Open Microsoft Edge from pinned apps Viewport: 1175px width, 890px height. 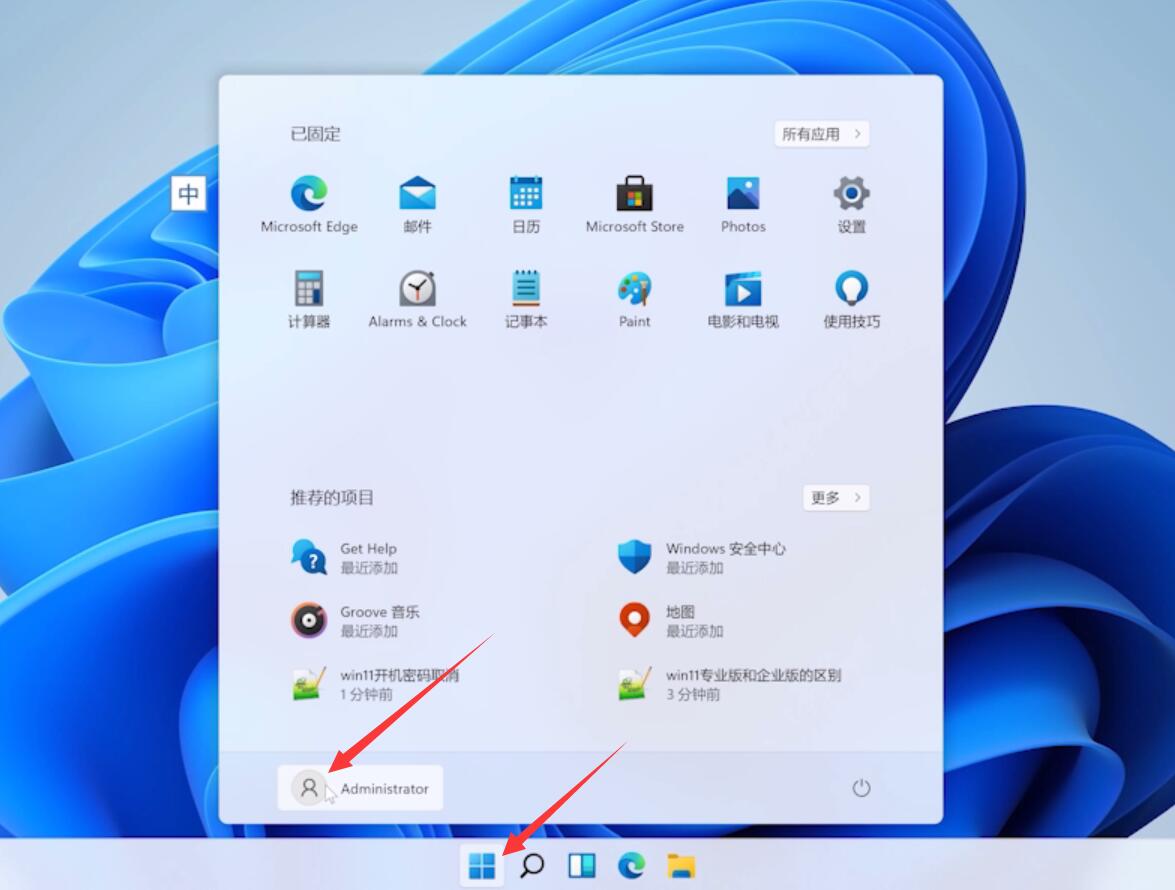(309, 205)
